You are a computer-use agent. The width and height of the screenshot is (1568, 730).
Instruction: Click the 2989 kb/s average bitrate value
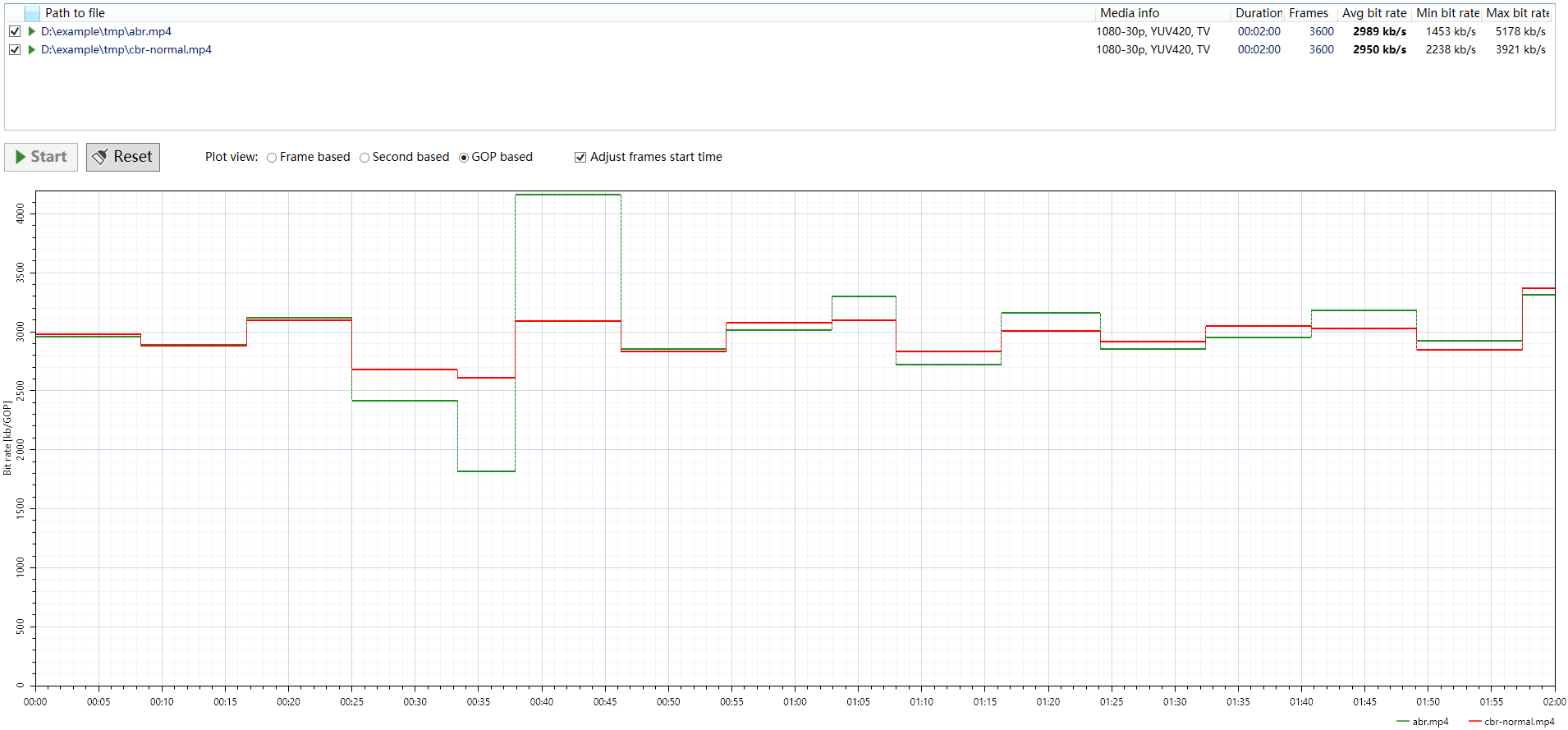1379,31
